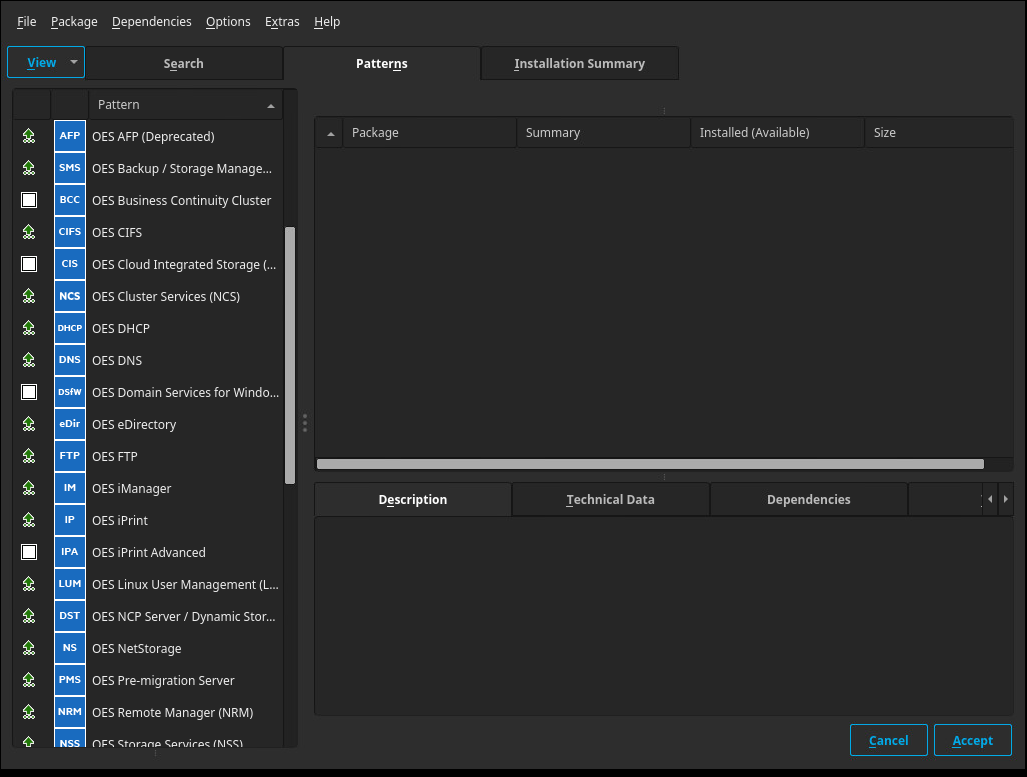
Task: Open the Dependencies menu
Action: [151, 21]
